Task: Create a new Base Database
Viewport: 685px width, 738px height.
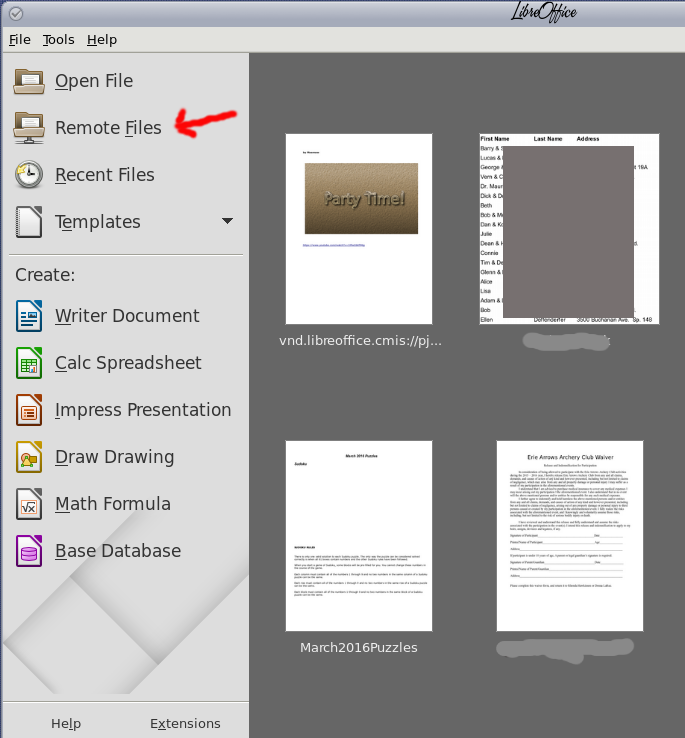Action: point(118,551)
